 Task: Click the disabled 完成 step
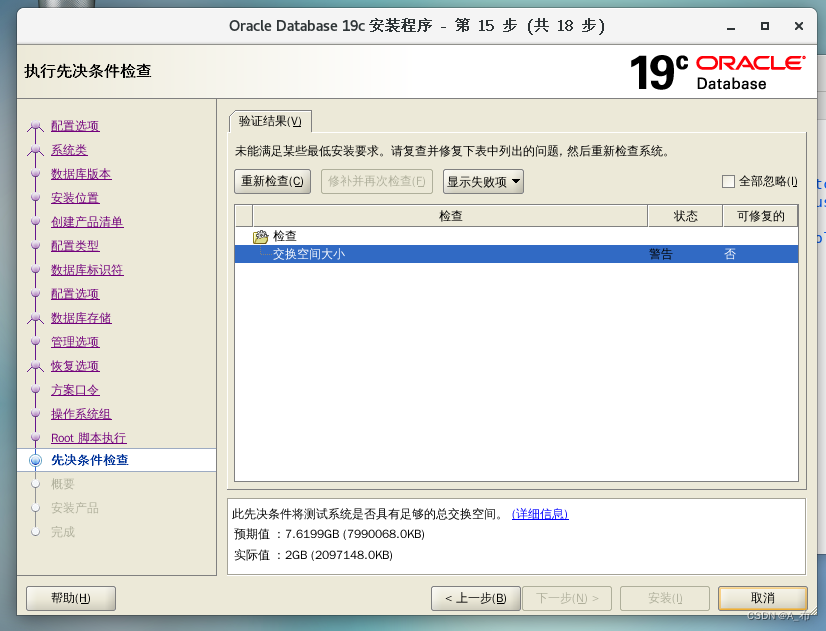click(x=63, y=532)
